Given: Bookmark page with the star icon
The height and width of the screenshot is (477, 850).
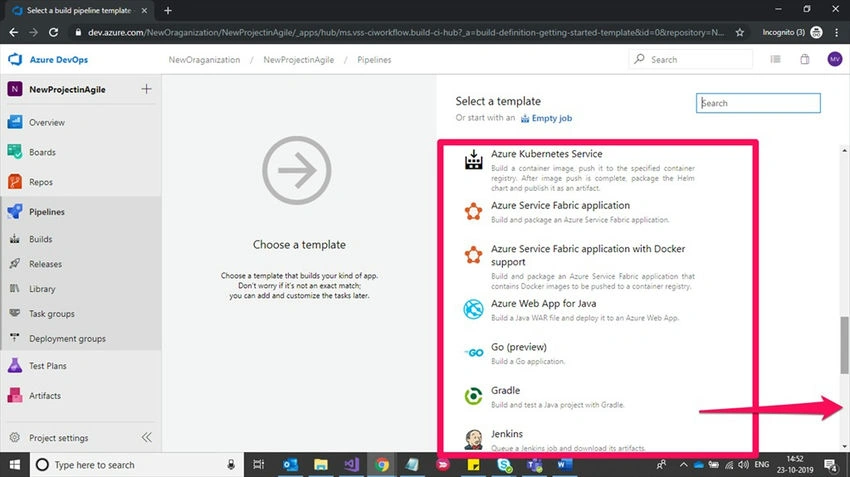Looking at the screenshot, I should pyautogui.click(x=739, y=33).
